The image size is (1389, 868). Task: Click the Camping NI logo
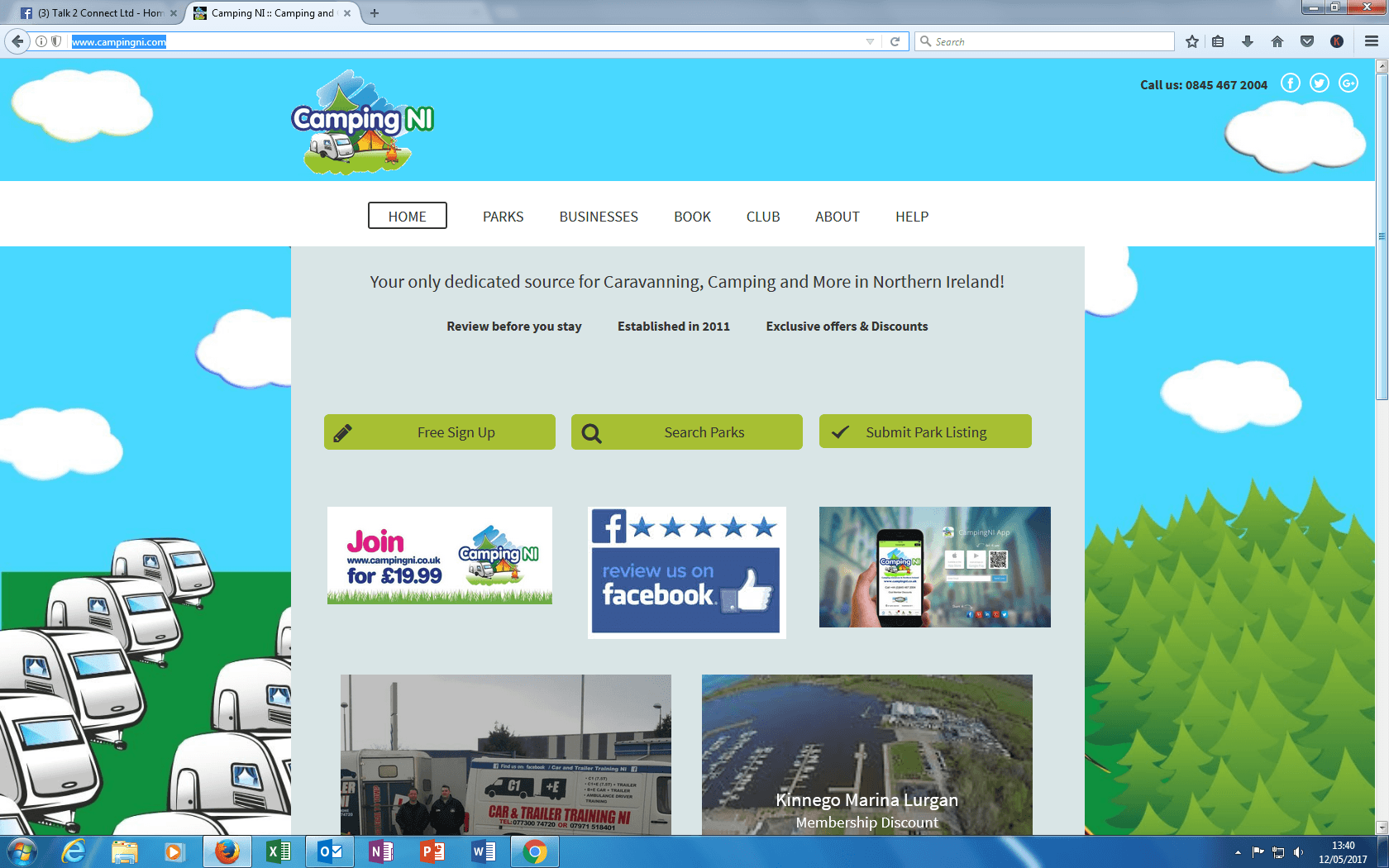click(x=362, y=122)
